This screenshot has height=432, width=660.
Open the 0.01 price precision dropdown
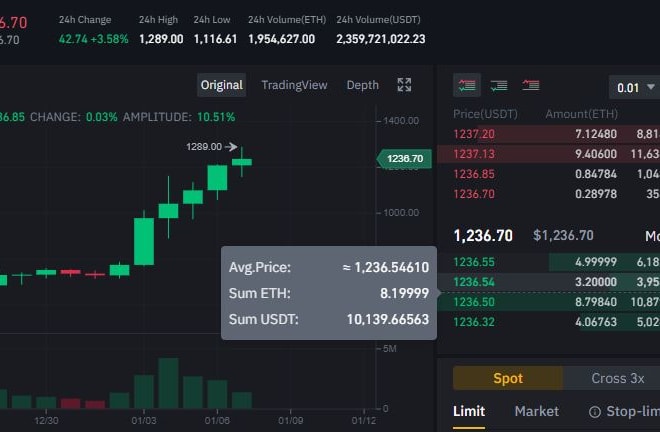tap(636, 88)
